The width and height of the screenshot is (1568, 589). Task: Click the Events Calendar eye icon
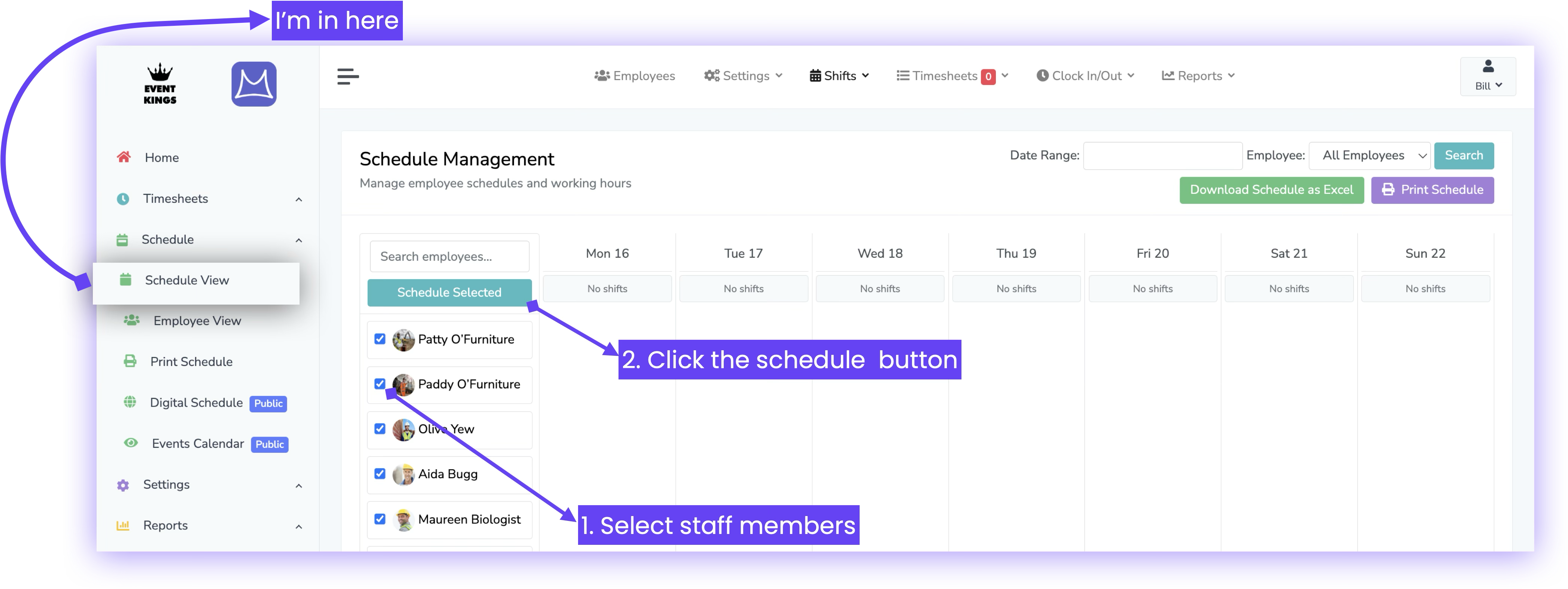(131, 443)
